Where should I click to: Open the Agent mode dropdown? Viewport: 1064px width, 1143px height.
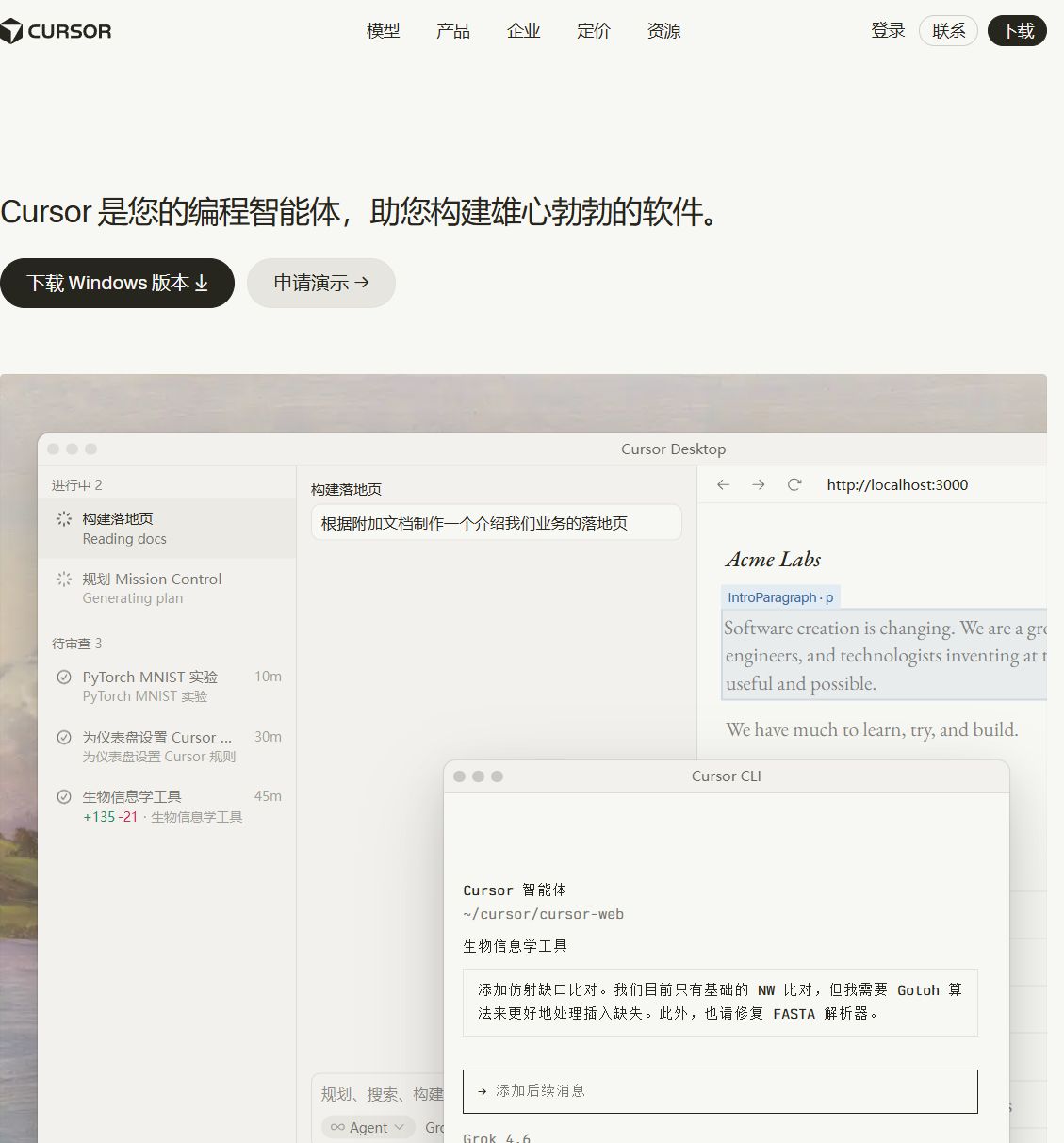[368, 1127]
